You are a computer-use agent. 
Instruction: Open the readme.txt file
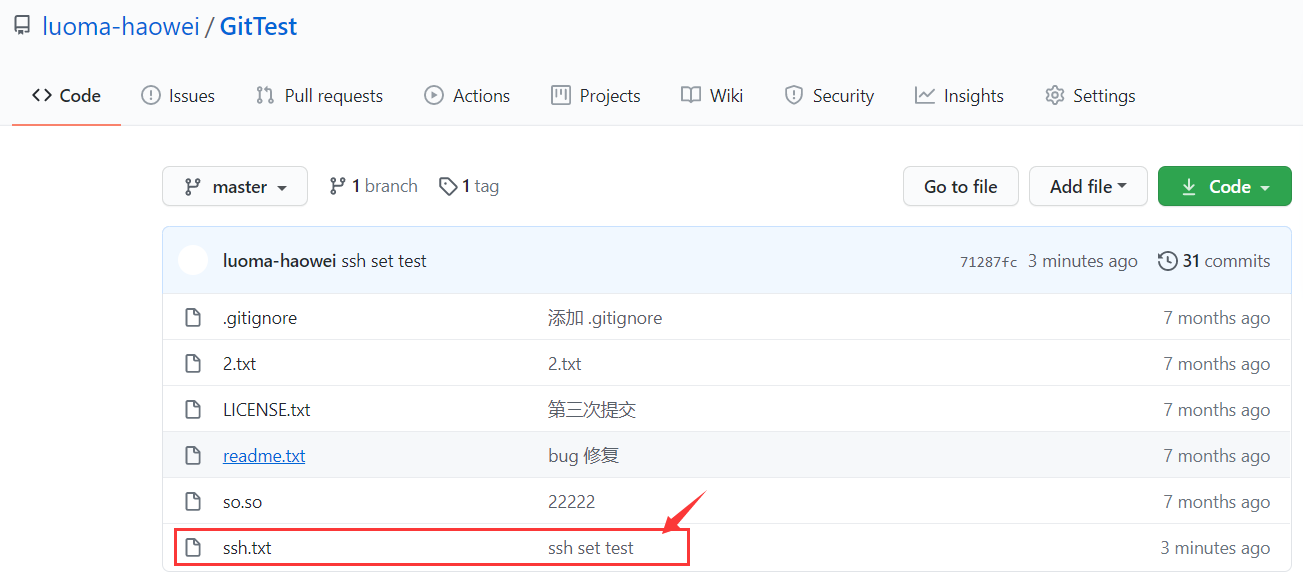(x=264, y=456)
